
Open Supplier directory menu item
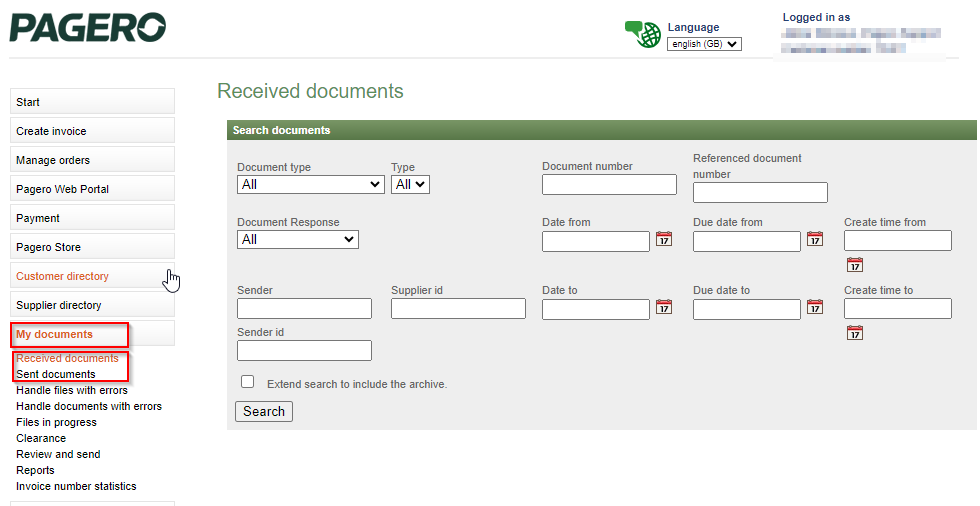pos(92,305)
